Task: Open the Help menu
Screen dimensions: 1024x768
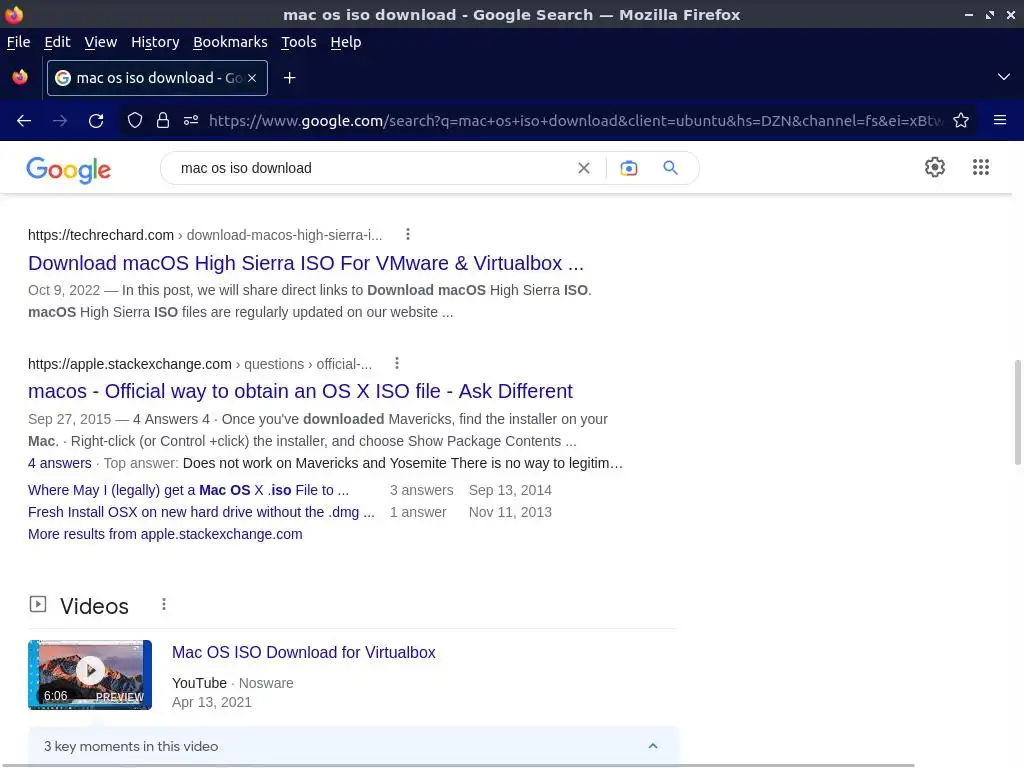Action: tap(345, 42)
